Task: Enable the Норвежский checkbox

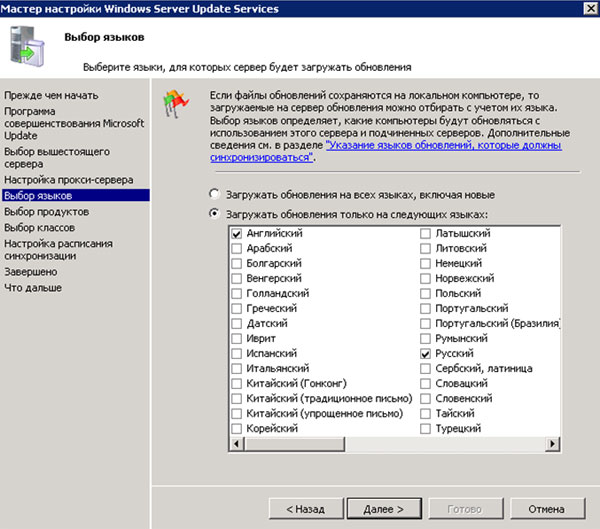Action: 425,278
